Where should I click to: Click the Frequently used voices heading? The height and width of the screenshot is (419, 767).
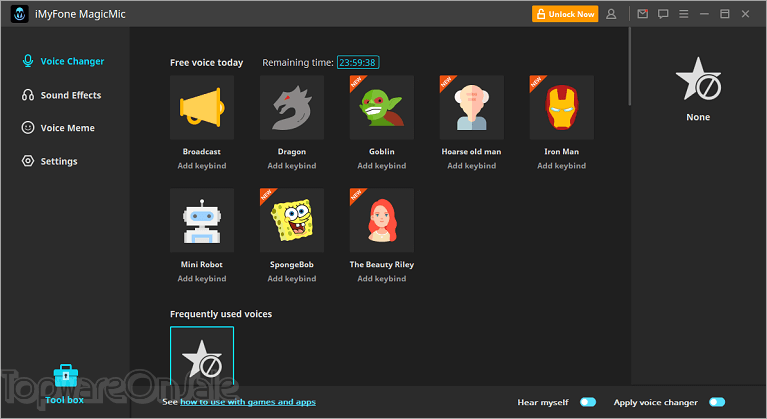221,314
